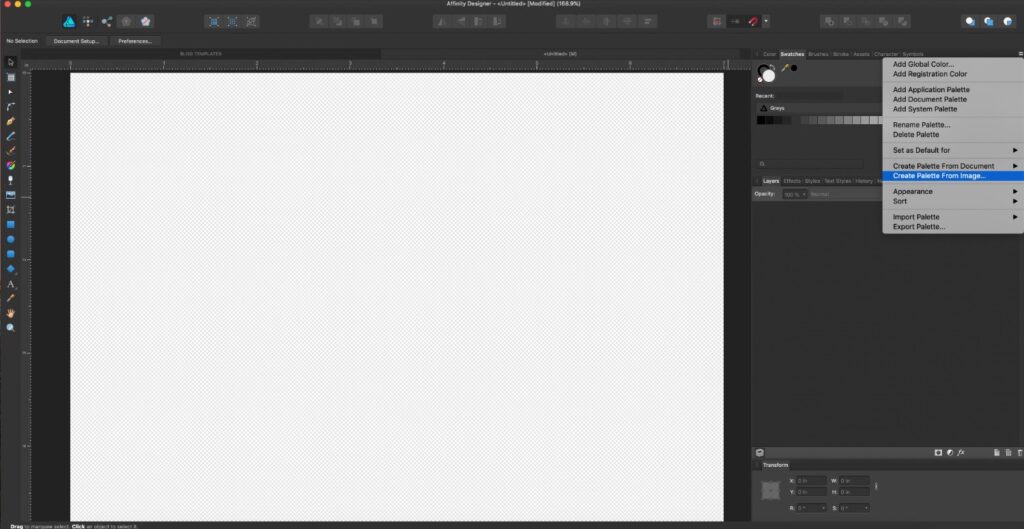Image resolution: width=1024 pixels, height=529 pixels.
Task: Open the snapping options dropdown arrow
Action: [766, 22]
